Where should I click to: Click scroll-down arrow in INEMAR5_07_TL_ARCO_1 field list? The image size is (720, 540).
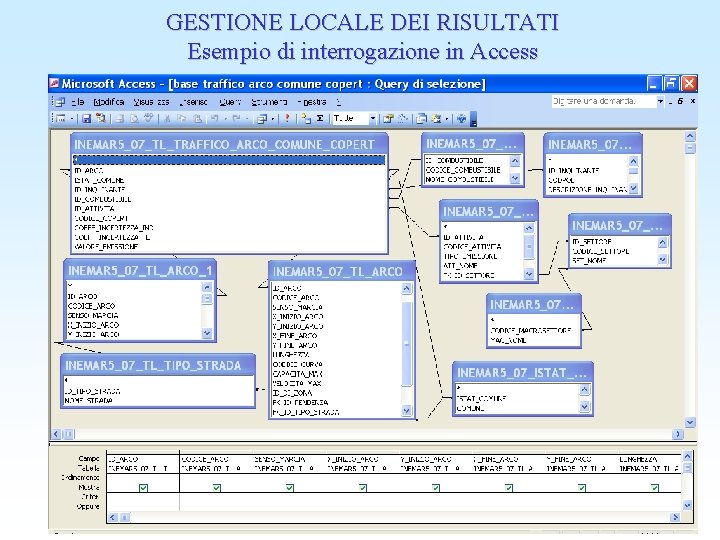coord(207,333)
